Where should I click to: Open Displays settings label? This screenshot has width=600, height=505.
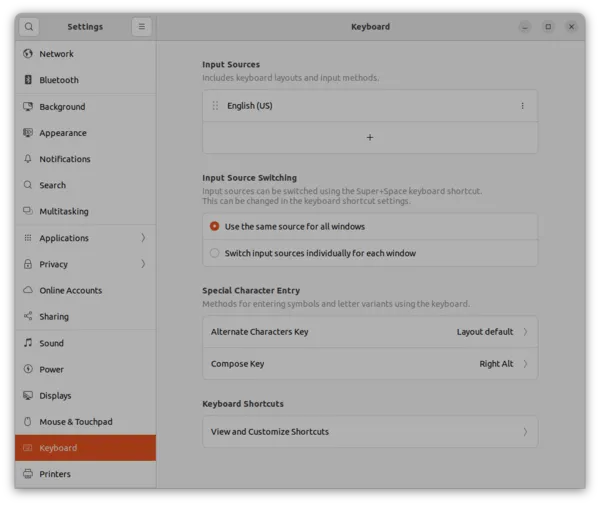[55, 396]
